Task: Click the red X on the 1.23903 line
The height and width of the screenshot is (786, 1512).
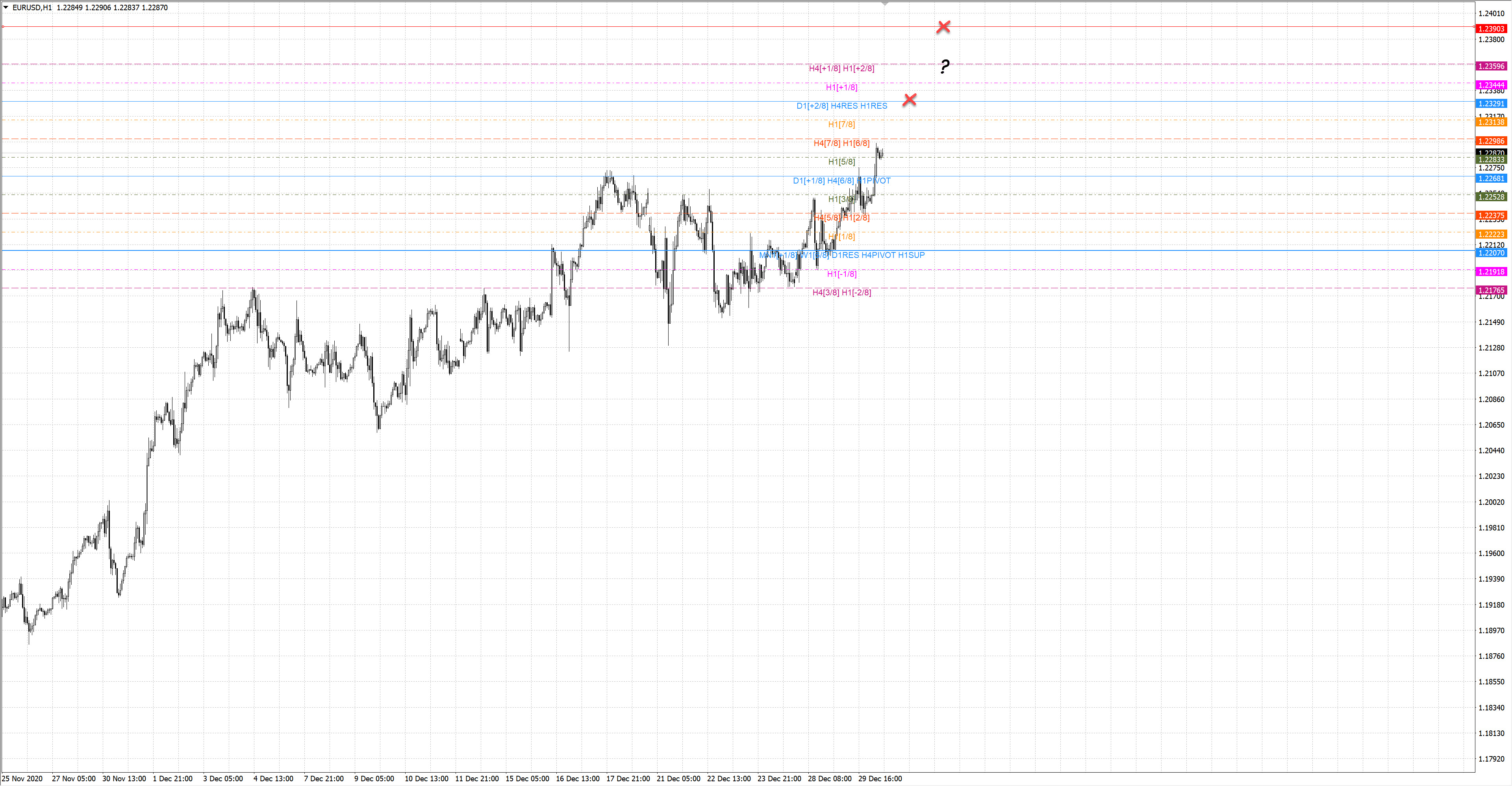Action: (943, 27)
